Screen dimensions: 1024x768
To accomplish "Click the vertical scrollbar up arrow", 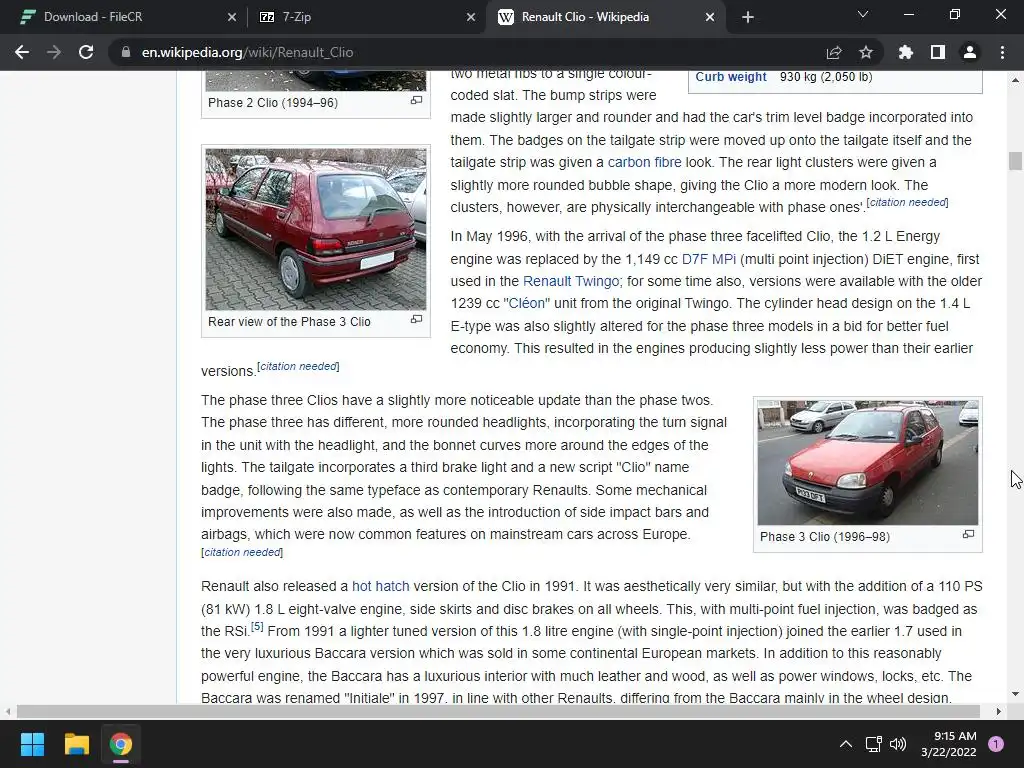I will tap(1015, 80).
